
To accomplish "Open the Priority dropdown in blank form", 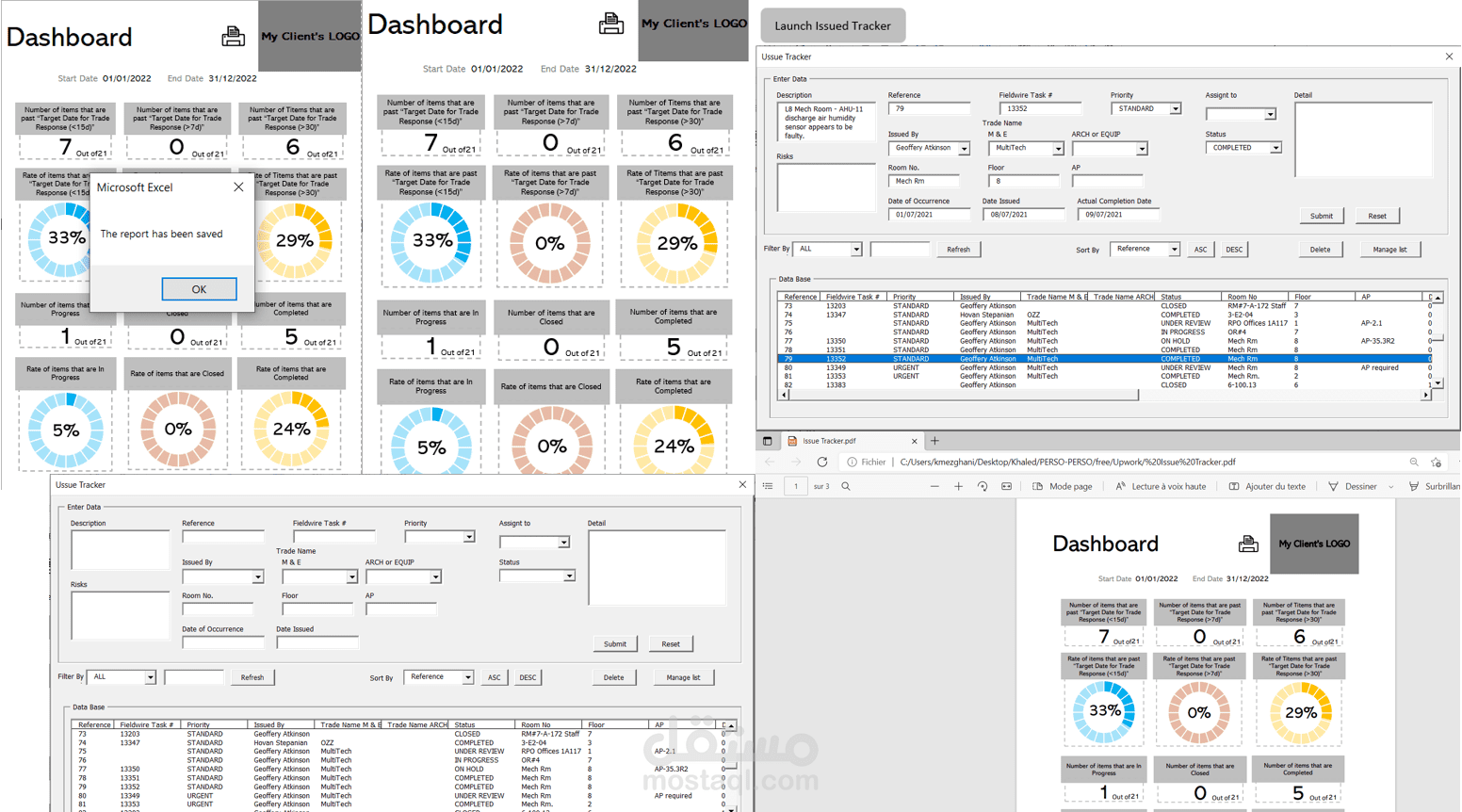I will point(468,537).
